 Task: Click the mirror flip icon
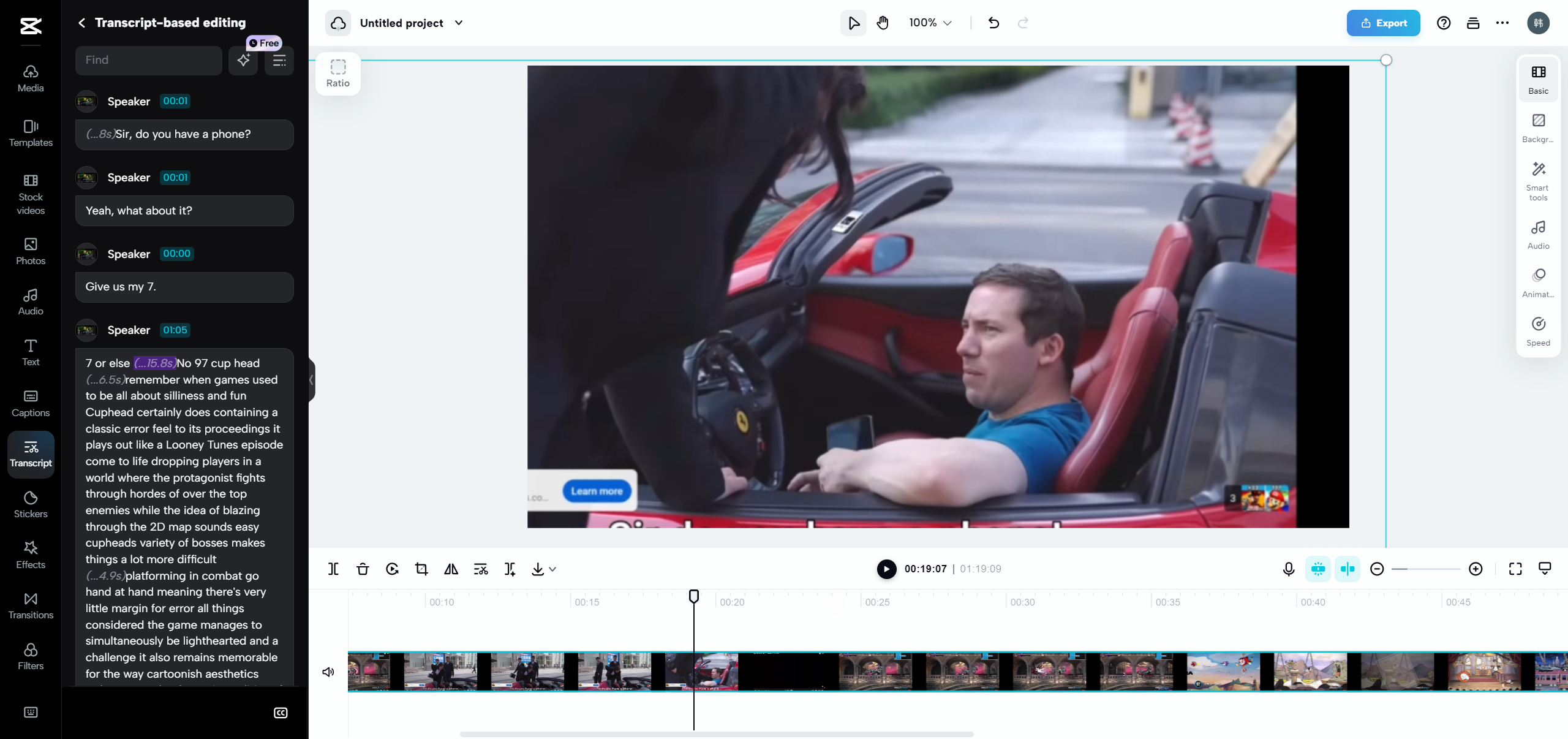point(451,569)
